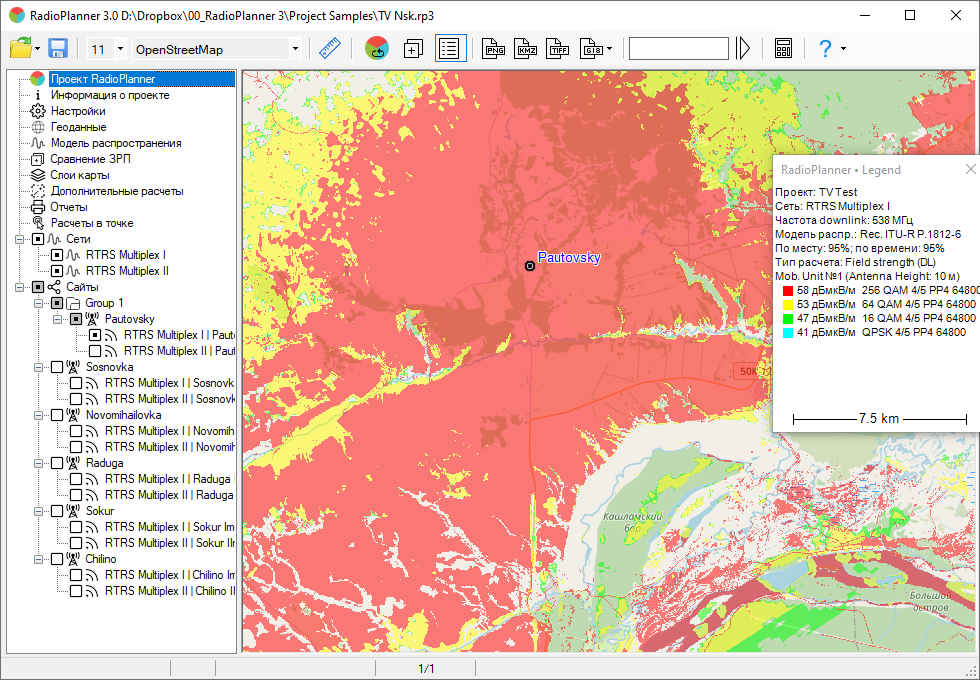The image size is (980, 680).
Task: Enable the Sosnovka site checkbox
Action: [x=57, y=367]
